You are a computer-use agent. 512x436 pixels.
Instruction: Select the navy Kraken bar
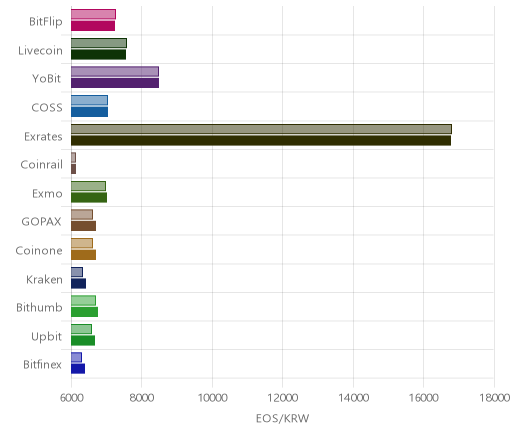pos(78,284)
